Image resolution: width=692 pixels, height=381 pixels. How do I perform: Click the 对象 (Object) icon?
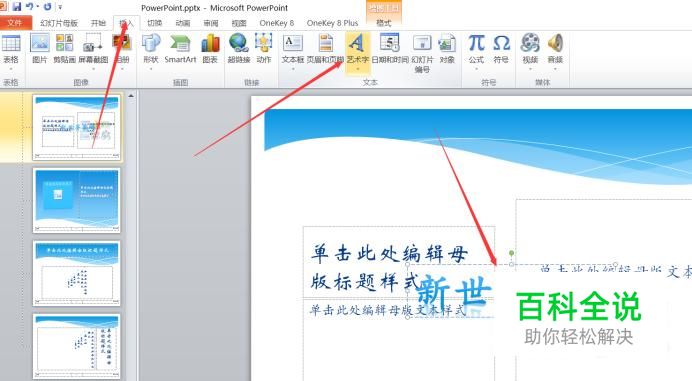coord(447,43)
